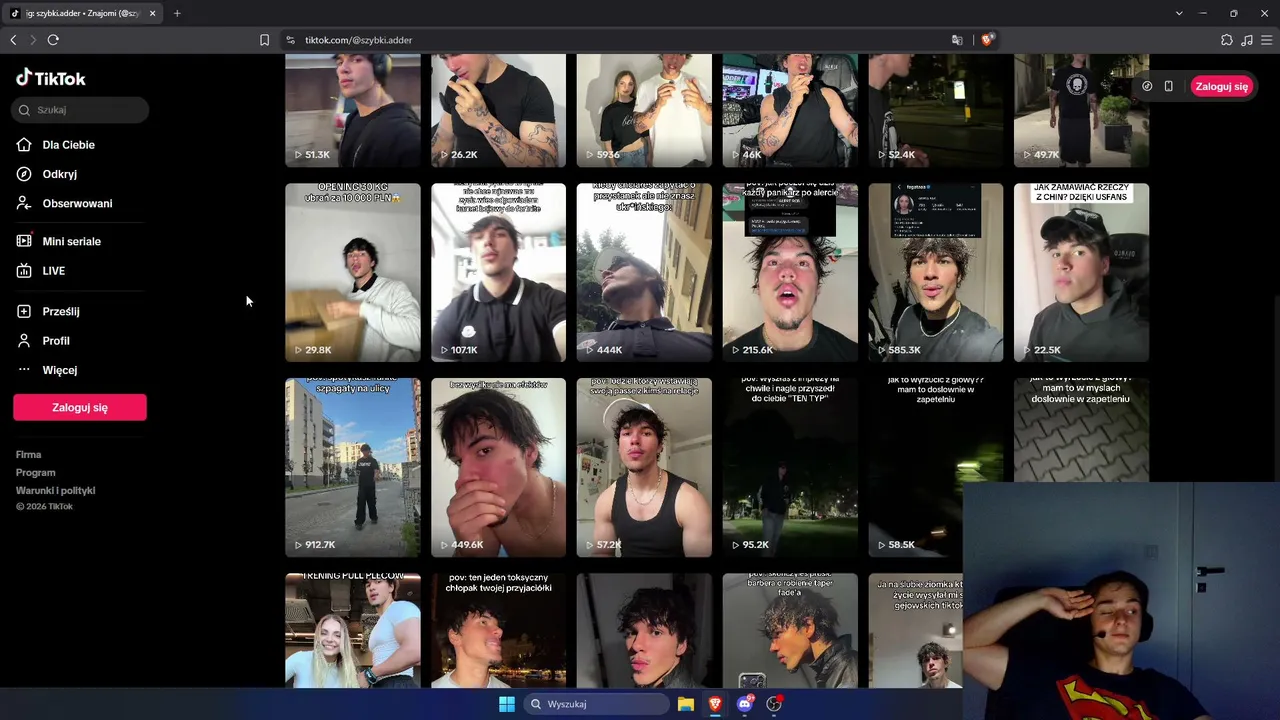Go back in browser history

click(x=13, y=40)
